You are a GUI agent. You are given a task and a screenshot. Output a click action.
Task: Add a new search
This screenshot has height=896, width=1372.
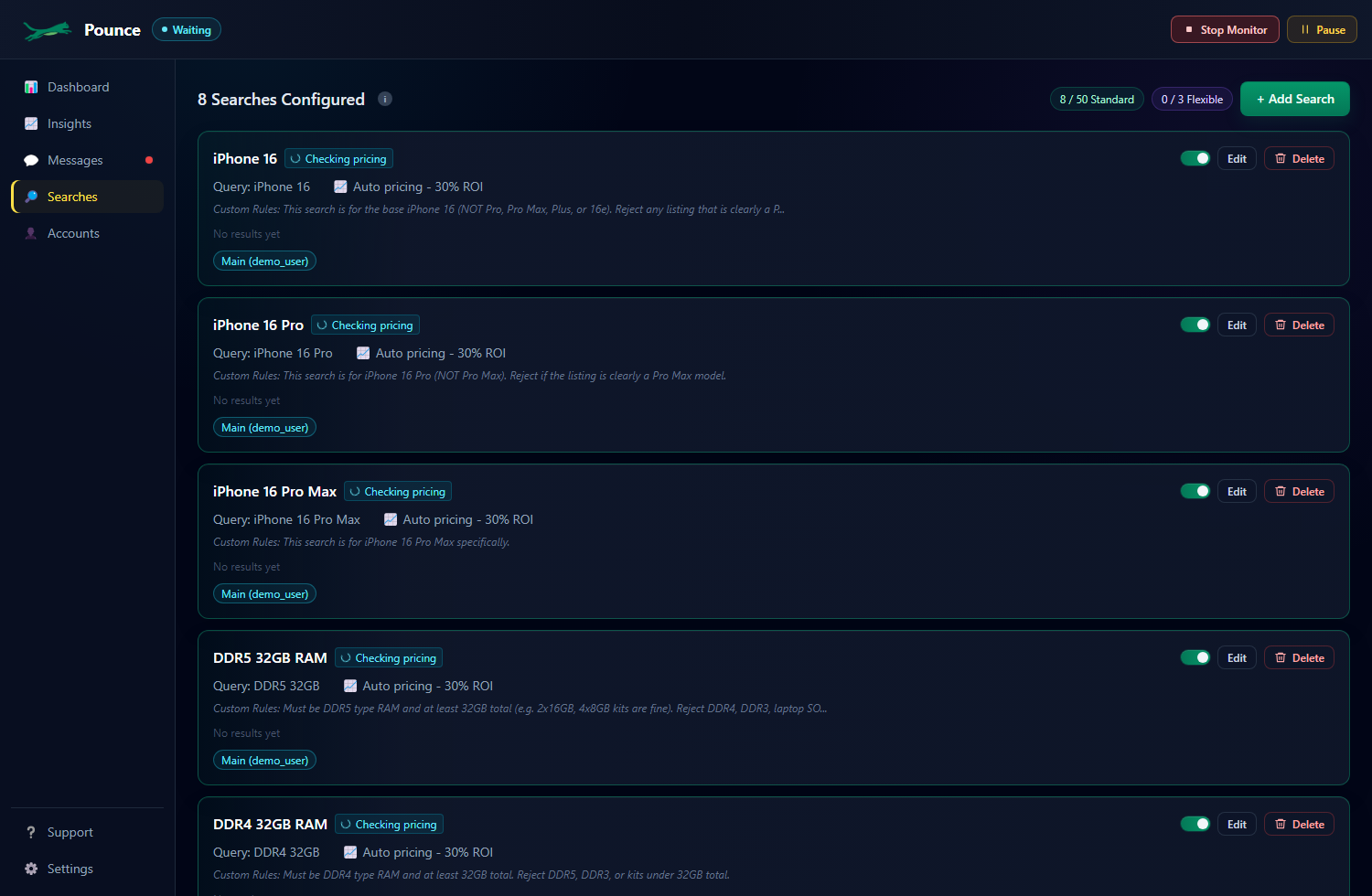[x=1295, y=99]
